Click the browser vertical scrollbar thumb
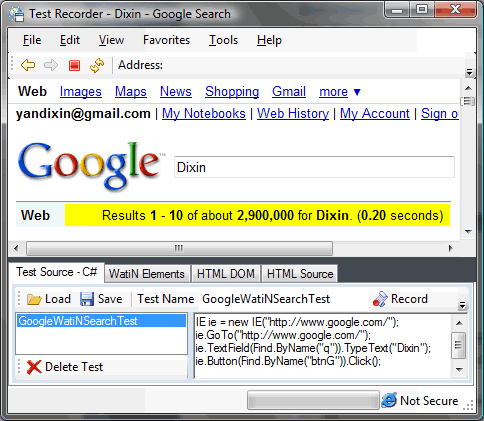The image size is (484, 421). [468, 101]
